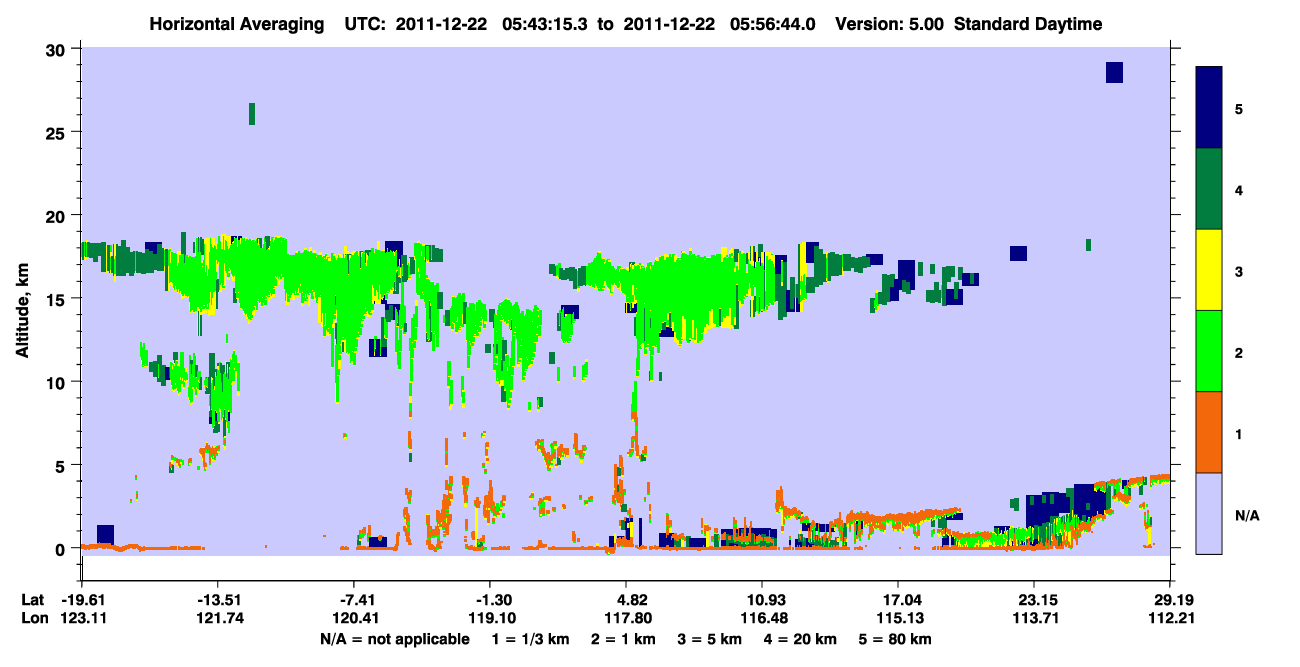Click the 'N/A = not applicable' legend text
The height and width of the screenshot is (667, 1300).
click(394, 639)
